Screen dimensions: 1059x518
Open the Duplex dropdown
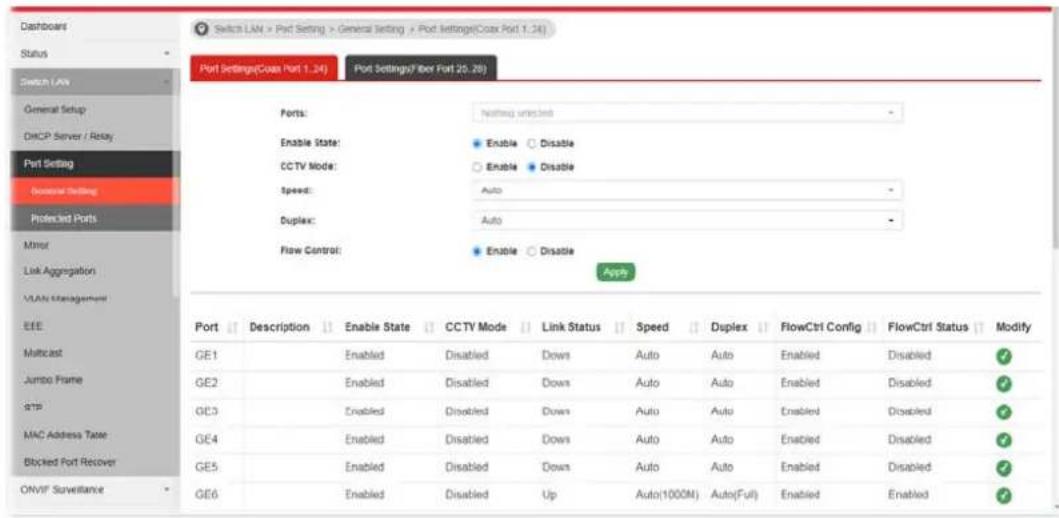click(x=687, y=221)
